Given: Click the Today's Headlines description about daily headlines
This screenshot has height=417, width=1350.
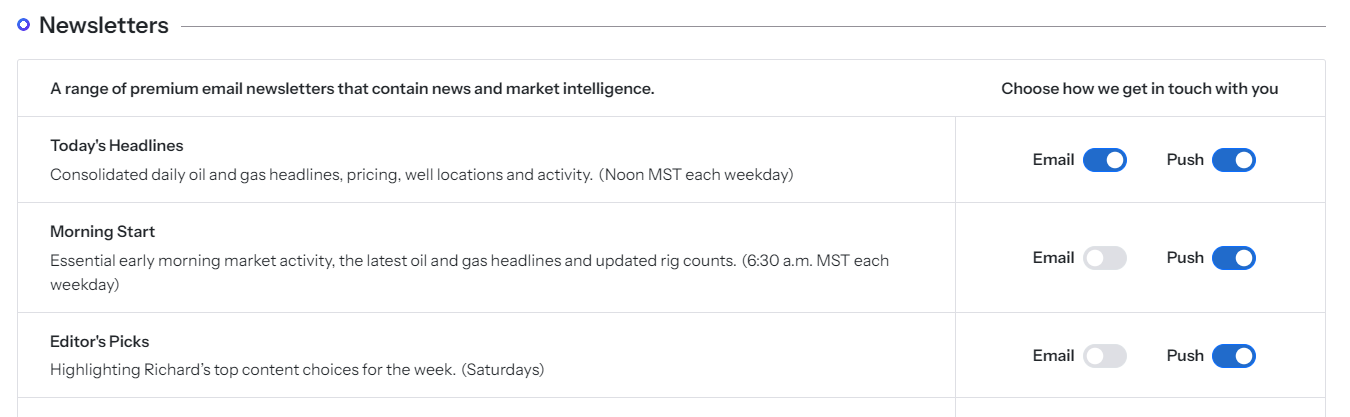Looking at the screenshot, I should click(421, 175).
